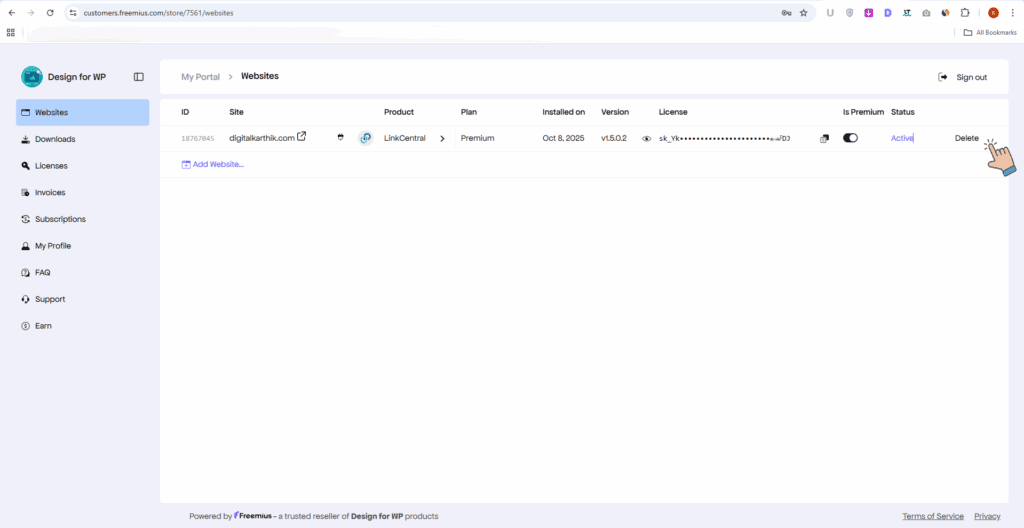
Task: Open the Extensions puzzle icon
Action: click(x=965, y=12)
